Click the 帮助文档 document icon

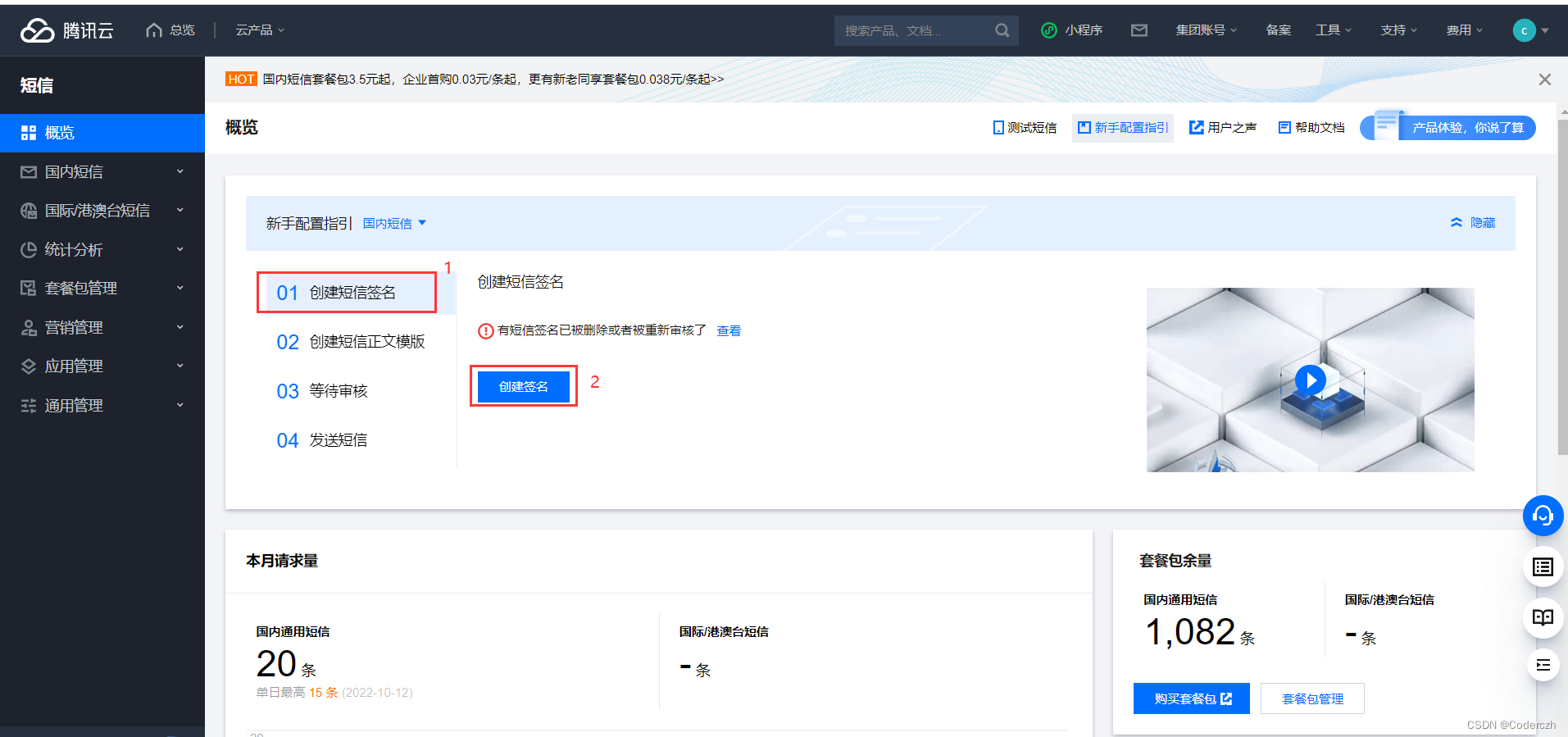click(x=1284, y=128)
